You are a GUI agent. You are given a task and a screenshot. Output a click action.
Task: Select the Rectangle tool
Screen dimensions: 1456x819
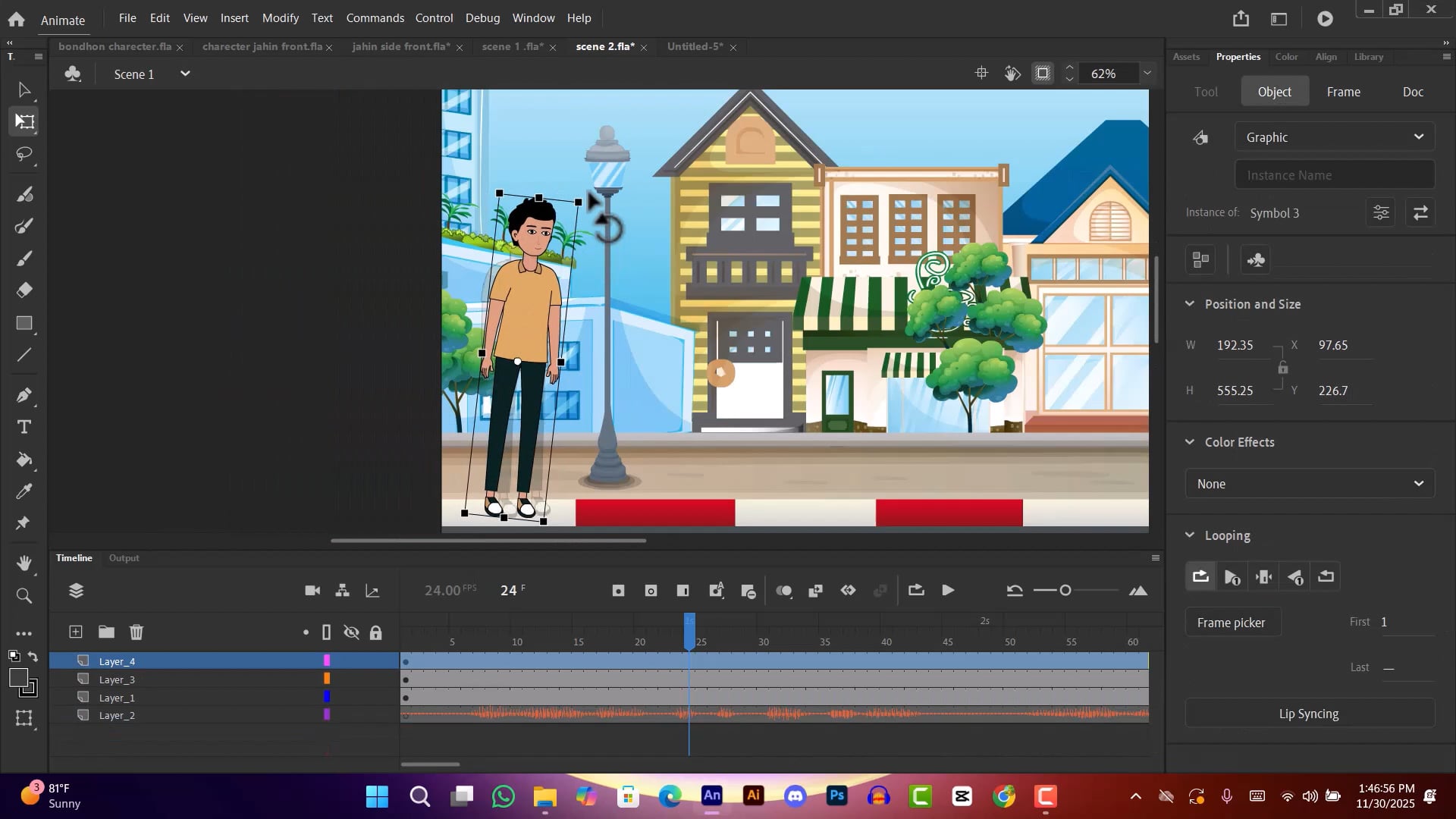tap(24, 324)
